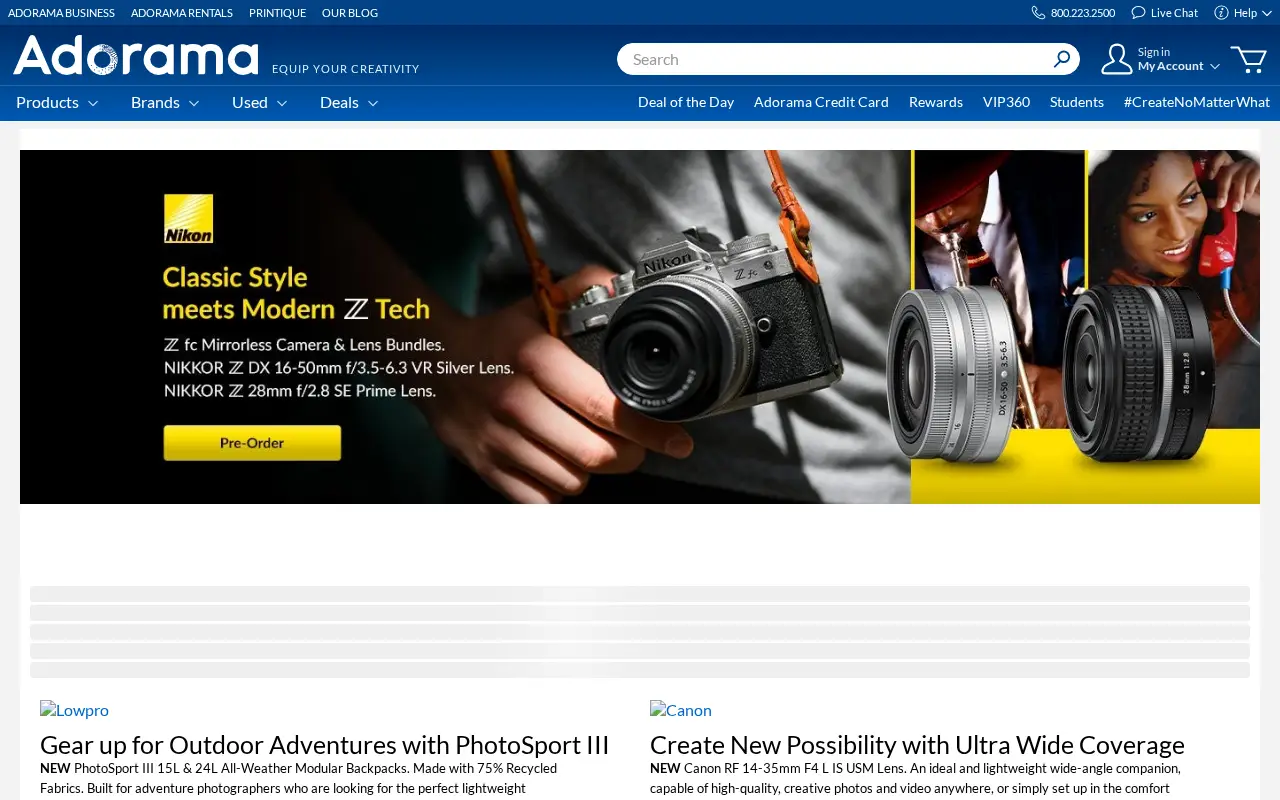Open the Students page
The width and height of the screenshot is (1280, 800).
[x=1077, y=102]
